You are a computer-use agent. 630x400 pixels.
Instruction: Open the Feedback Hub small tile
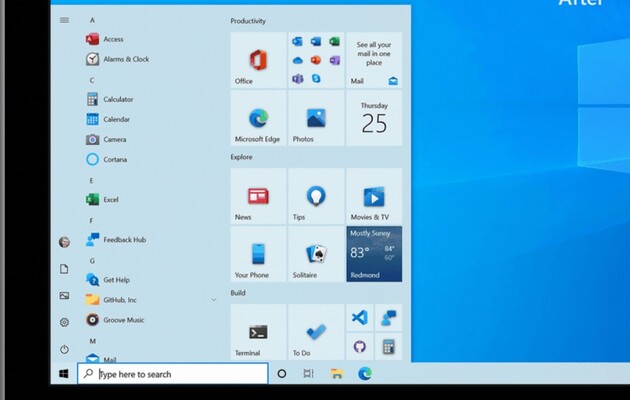(x=389, y=318)
